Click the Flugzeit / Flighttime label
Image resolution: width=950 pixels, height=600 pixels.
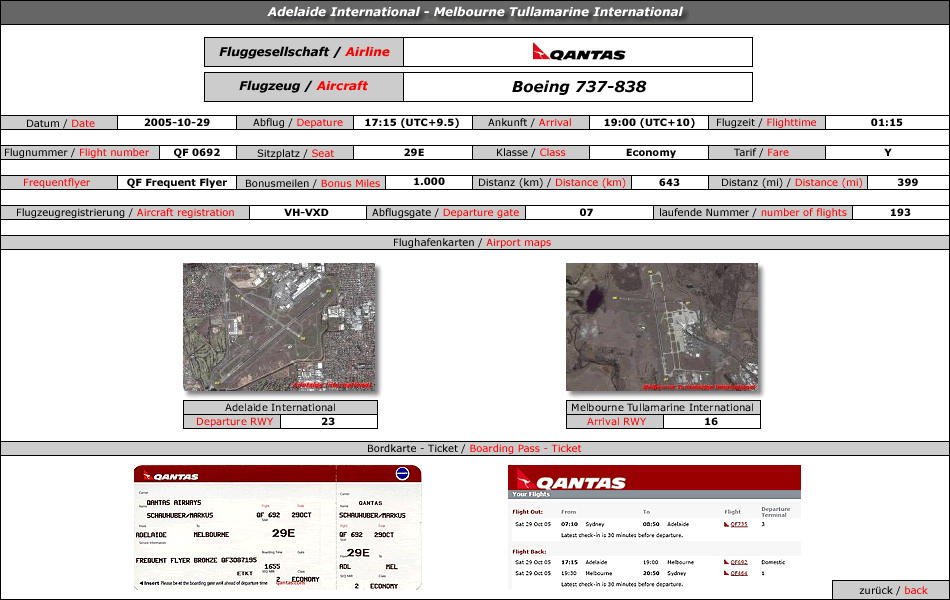click(x=766, y=122)
